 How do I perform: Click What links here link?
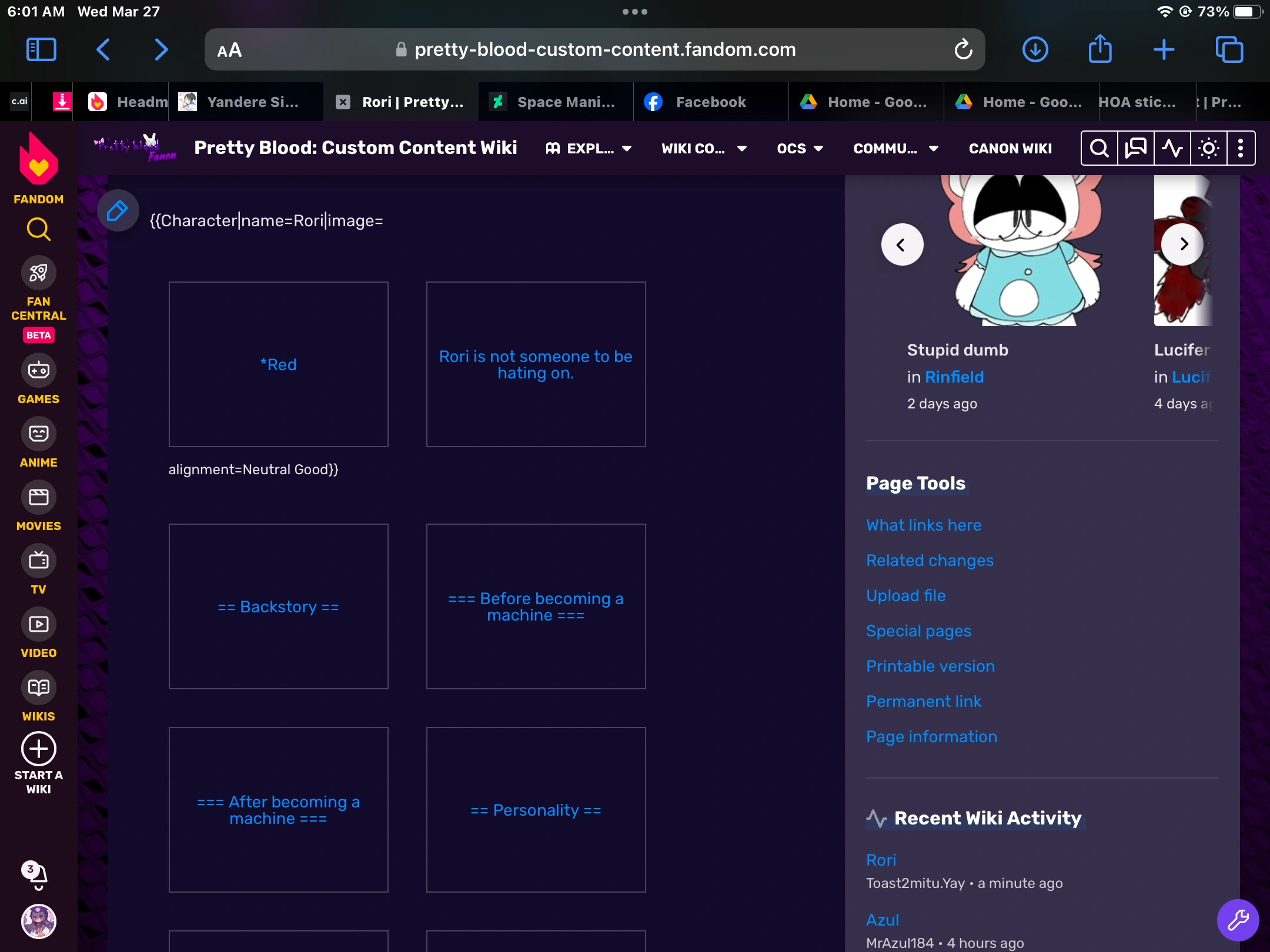click(x=923, y=525)
